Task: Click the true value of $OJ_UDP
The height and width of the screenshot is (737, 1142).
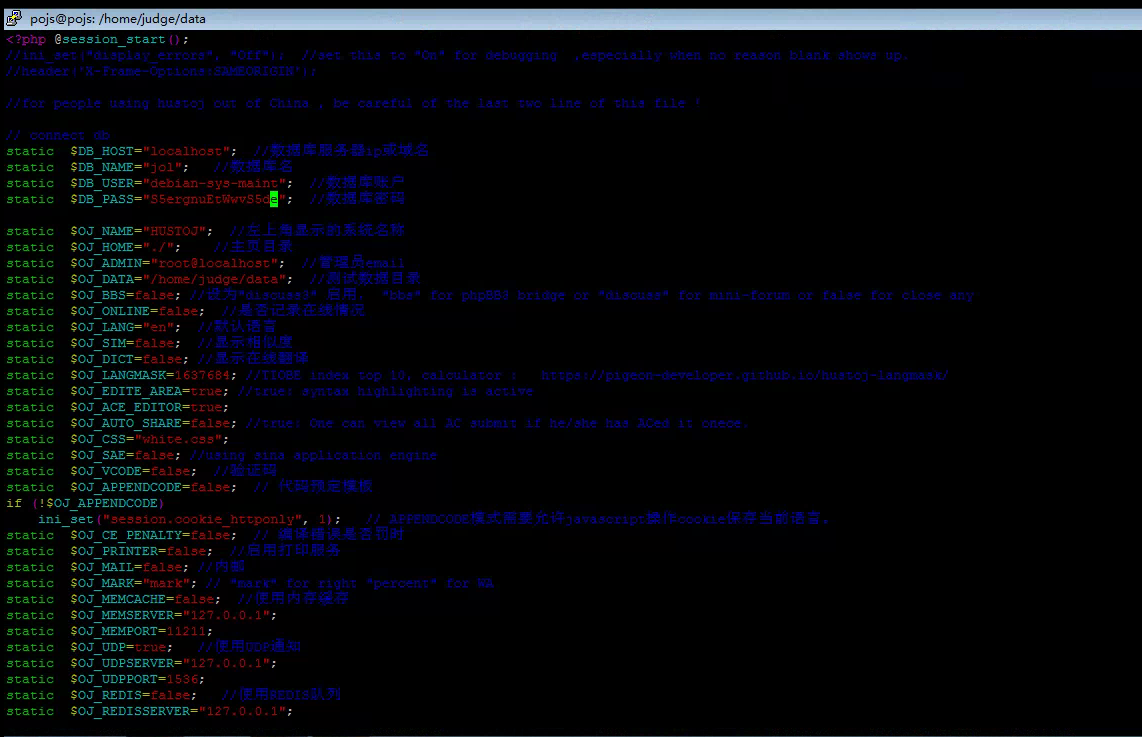Action: click(150, 648)
